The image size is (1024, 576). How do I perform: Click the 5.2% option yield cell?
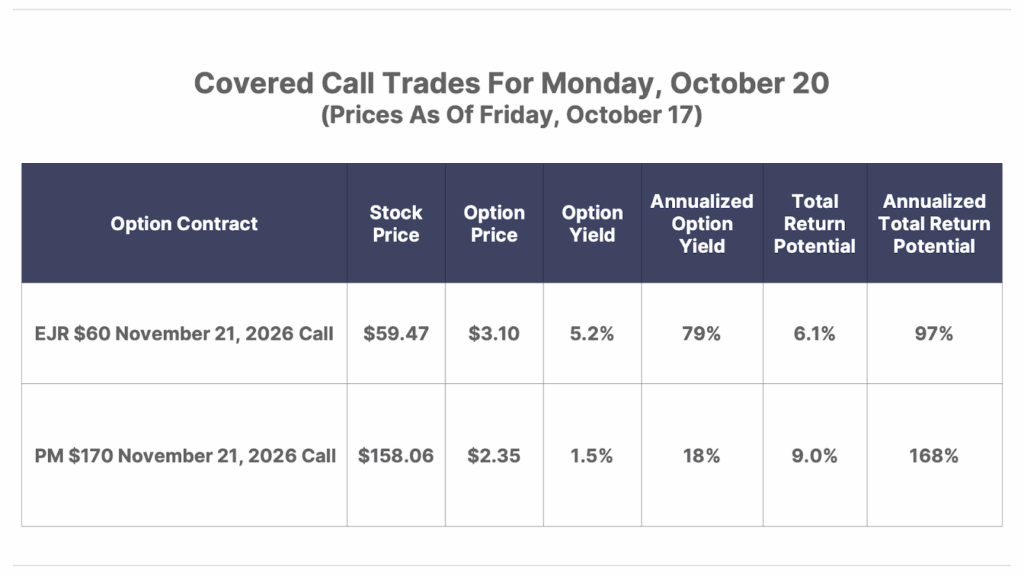[592, 334]
